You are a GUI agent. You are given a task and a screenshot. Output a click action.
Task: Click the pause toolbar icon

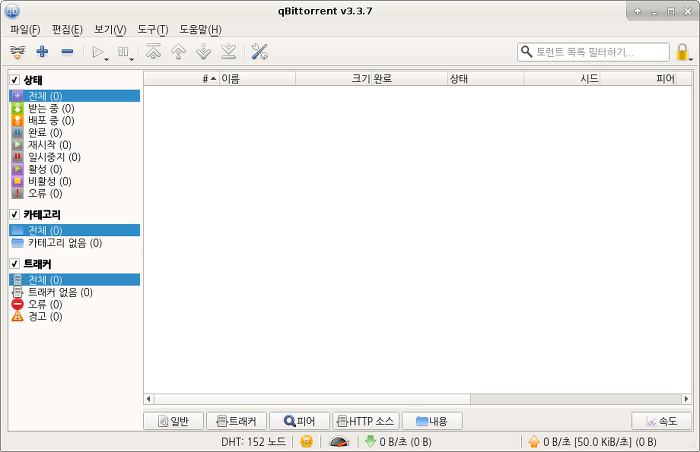(x=123, y=52)
